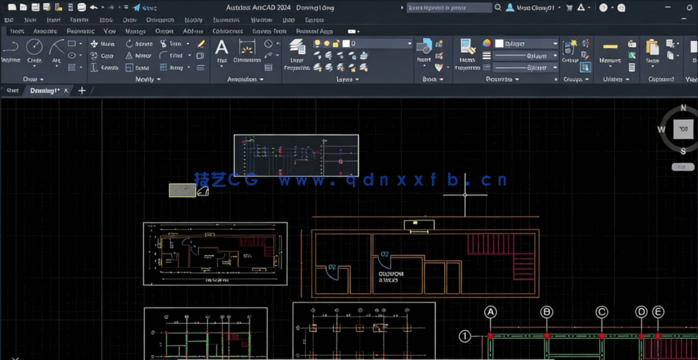Open the ByLayer object color dropdown

tap(555, 44)
